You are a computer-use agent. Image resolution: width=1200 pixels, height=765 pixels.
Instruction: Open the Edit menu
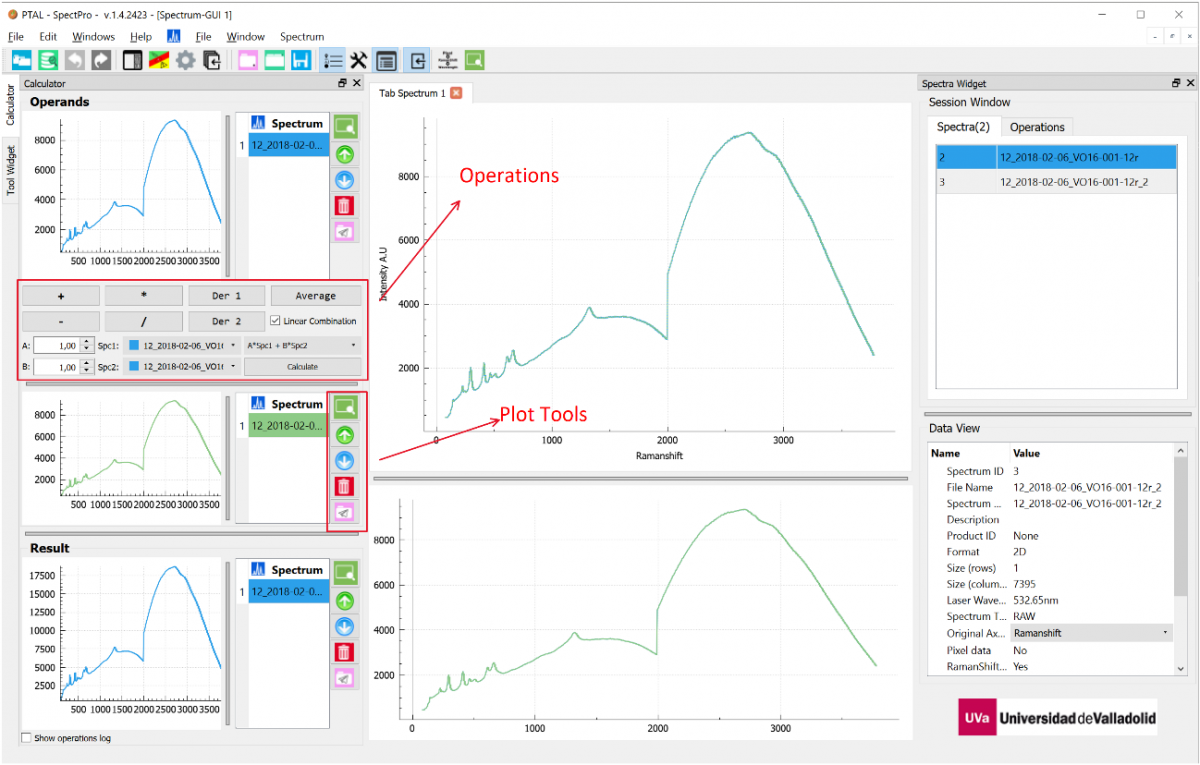[x=48, y=37]
